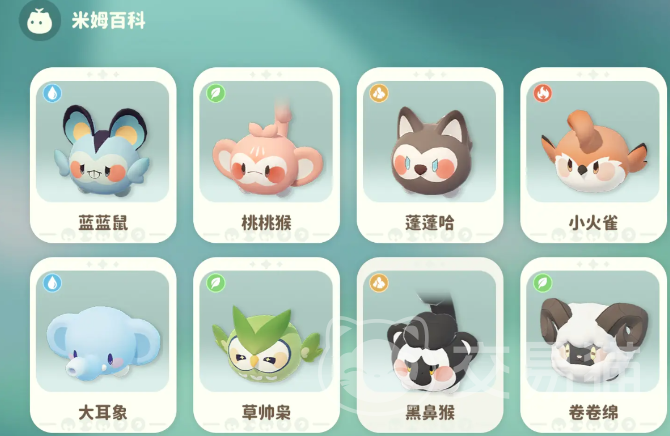Click the 小火雀 name label
This screenshot has height=436, width=670.
(x=593, y=223)
